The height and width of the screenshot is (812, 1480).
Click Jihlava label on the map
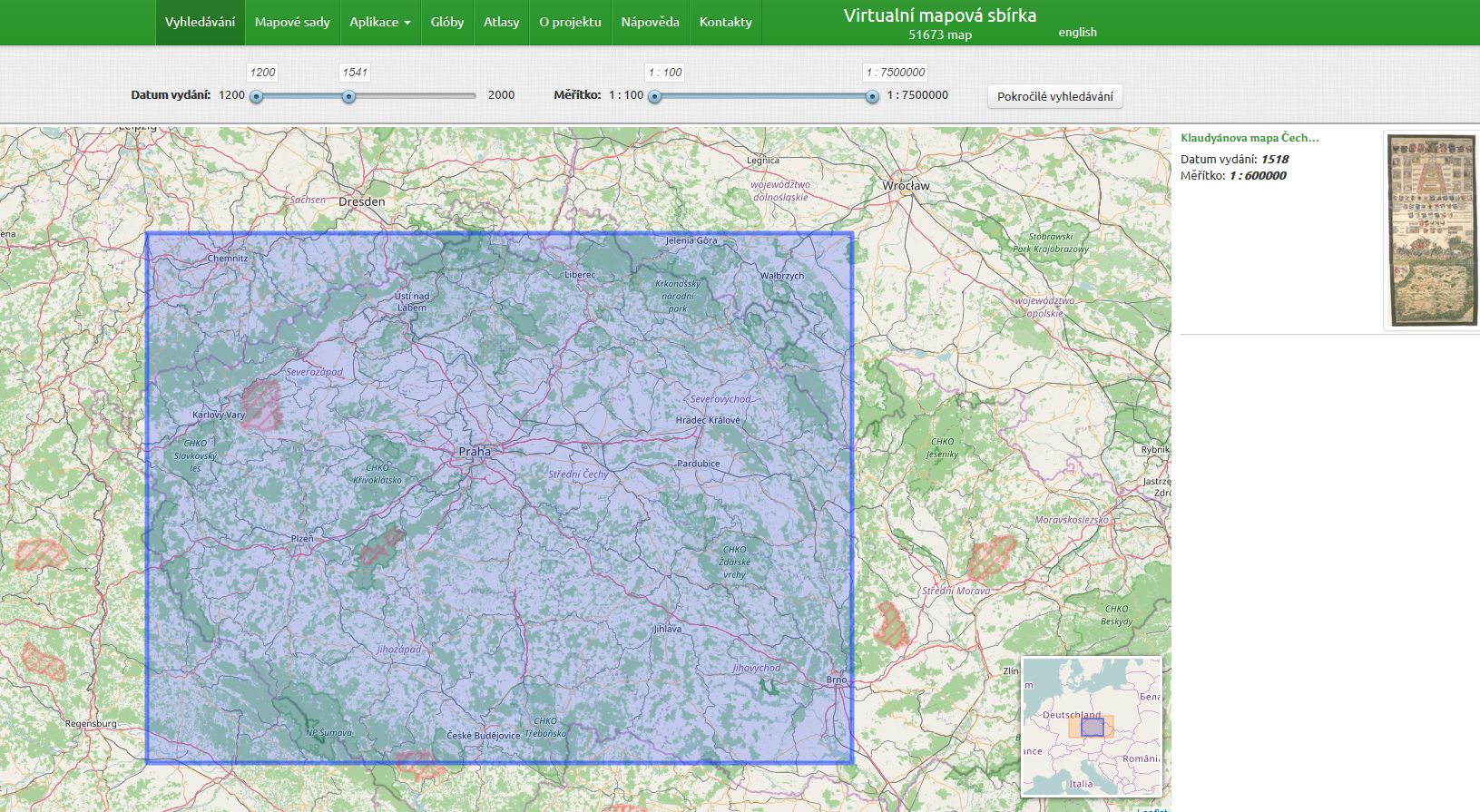pos(667,629)
